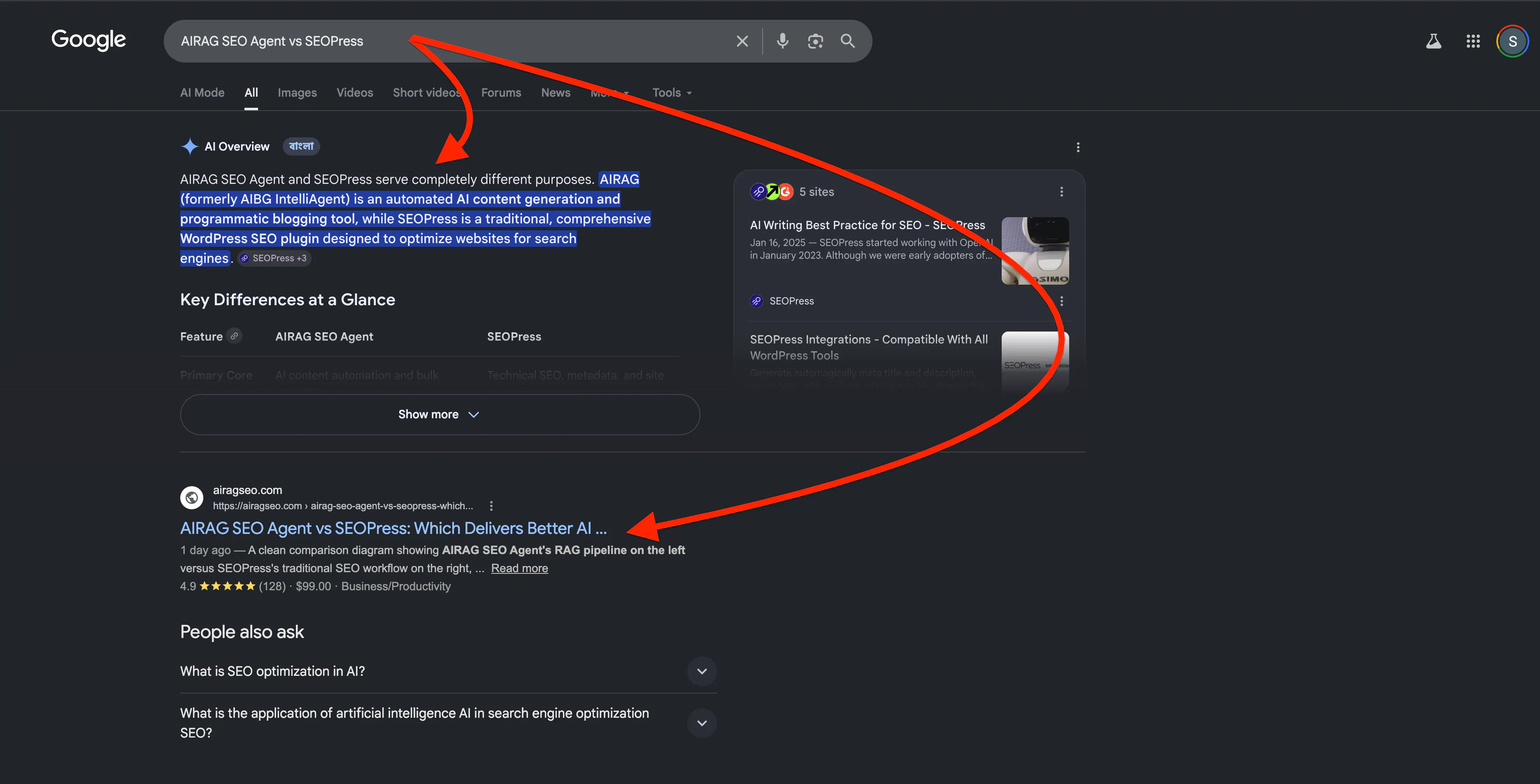Viewport: 1540px width, 784px height.
Task: Click the SEOPress source favicon in sidebar
Action: coord(756,301)
